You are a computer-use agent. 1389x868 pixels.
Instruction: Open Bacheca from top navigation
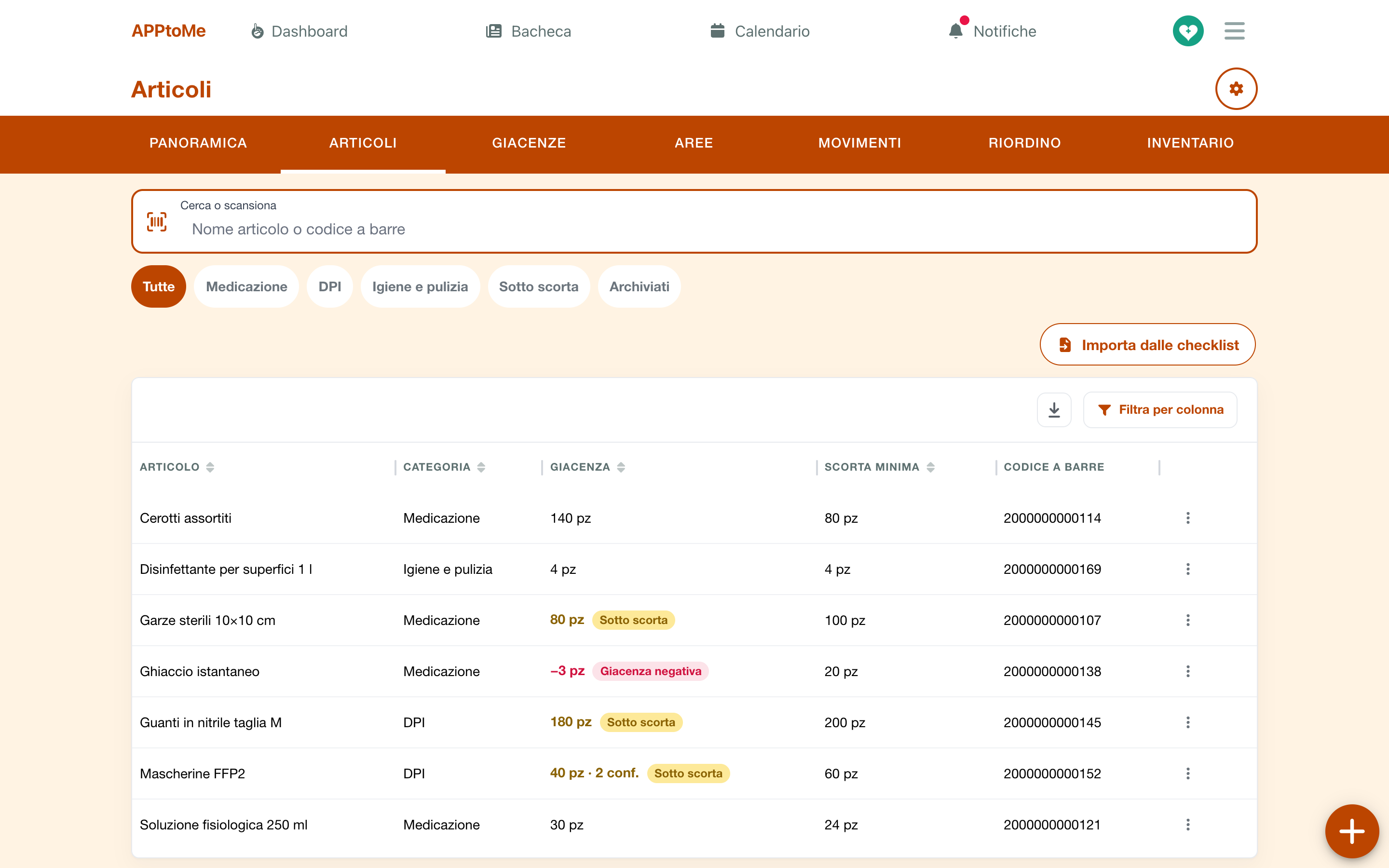(x=528, y=31)
